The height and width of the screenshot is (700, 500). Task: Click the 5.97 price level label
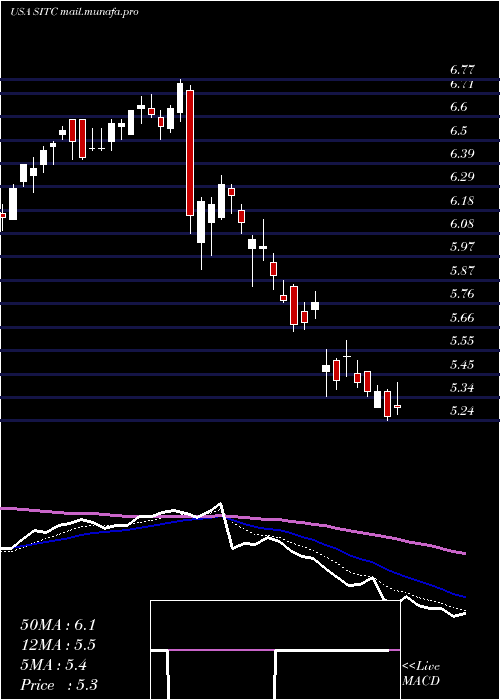pyautogui.click(x=462, y=247)
